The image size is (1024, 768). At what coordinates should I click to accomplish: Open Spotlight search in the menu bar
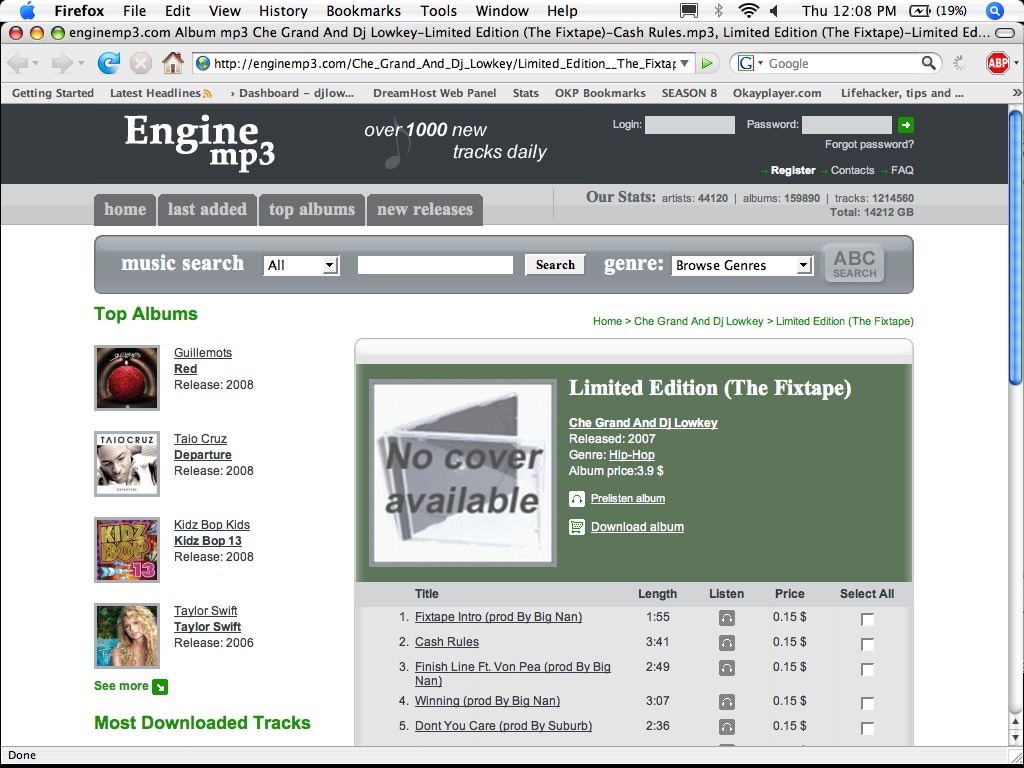pos(995,11)
